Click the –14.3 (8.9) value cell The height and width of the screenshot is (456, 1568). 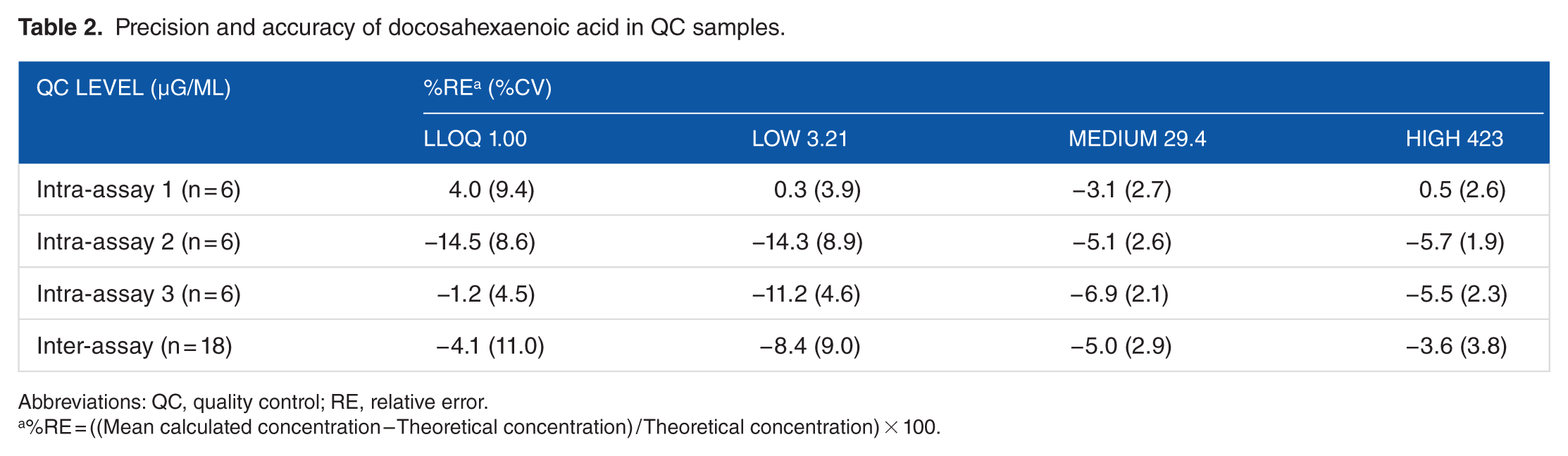click(807, 242)
